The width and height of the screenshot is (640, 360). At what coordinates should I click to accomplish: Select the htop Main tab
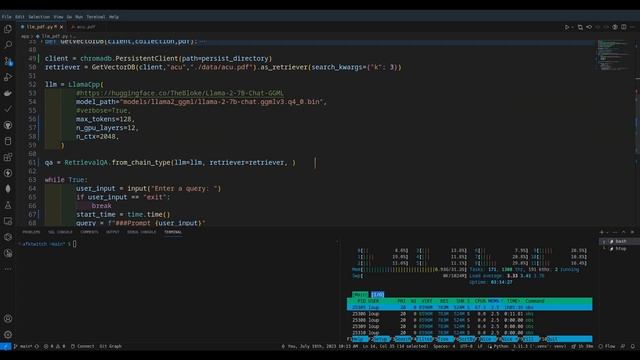tap(360, 294)
